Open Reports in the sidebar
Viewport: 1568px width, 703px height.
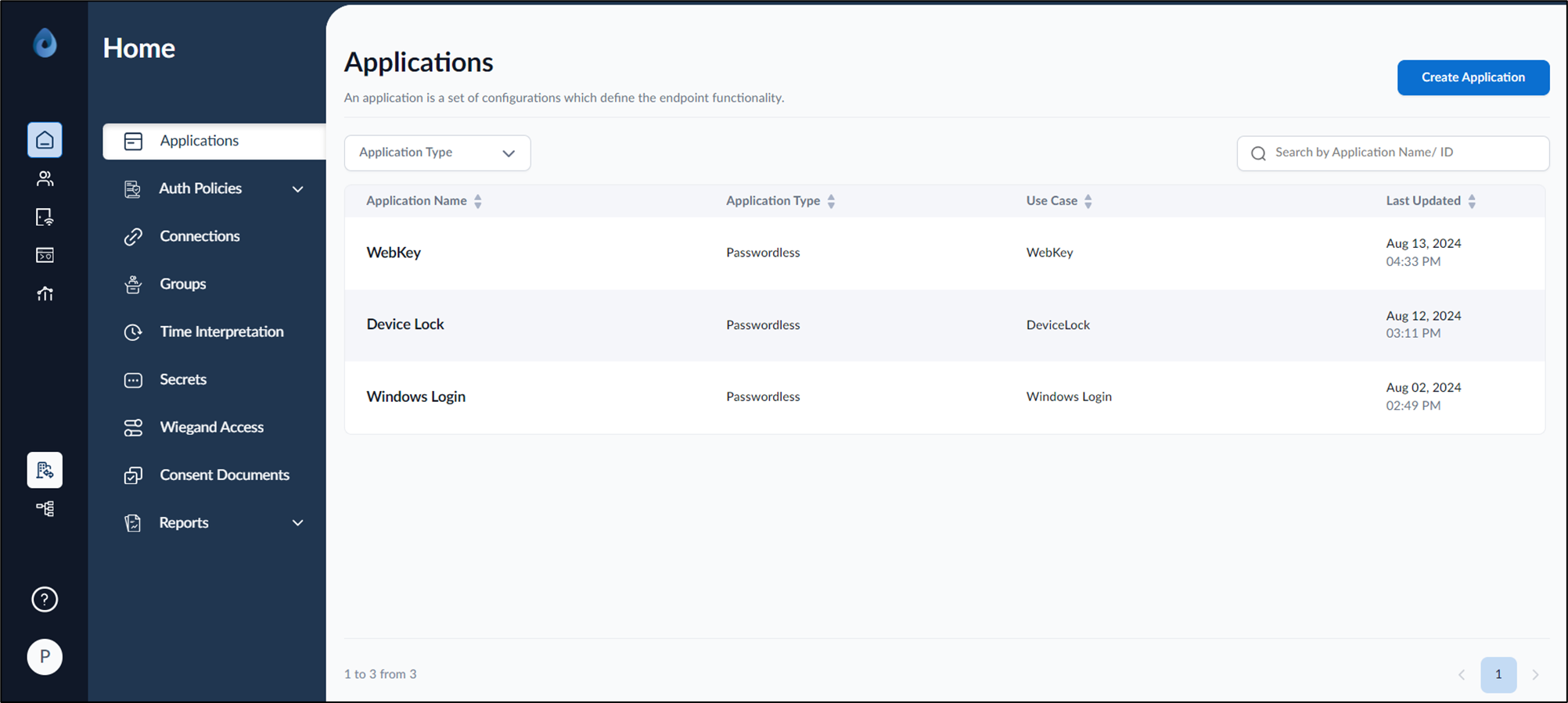tap(184, 522)
